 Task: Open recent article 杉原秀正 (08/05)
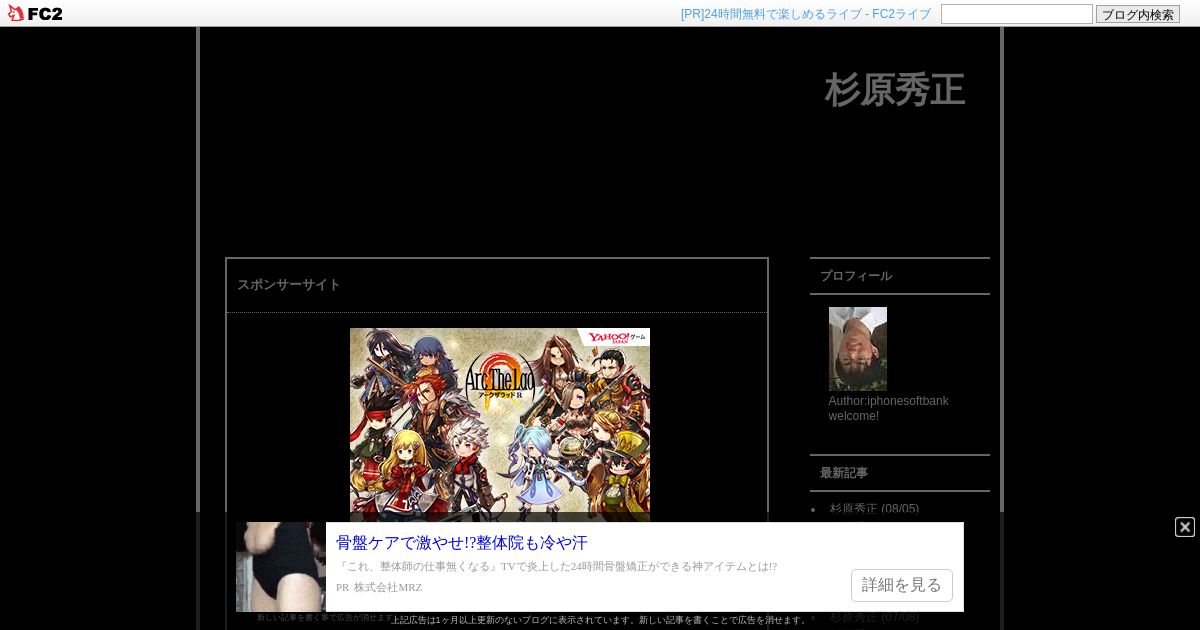pos(874,509)
